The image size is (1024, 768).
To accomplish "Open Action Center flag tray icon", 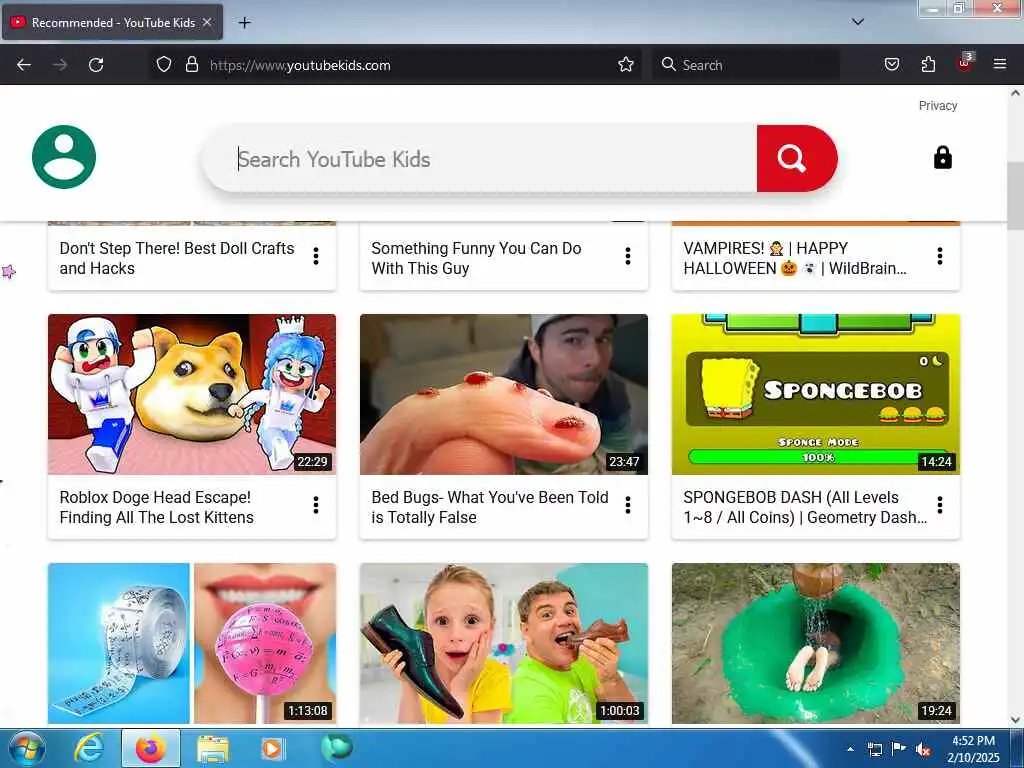I will point(899,749).
